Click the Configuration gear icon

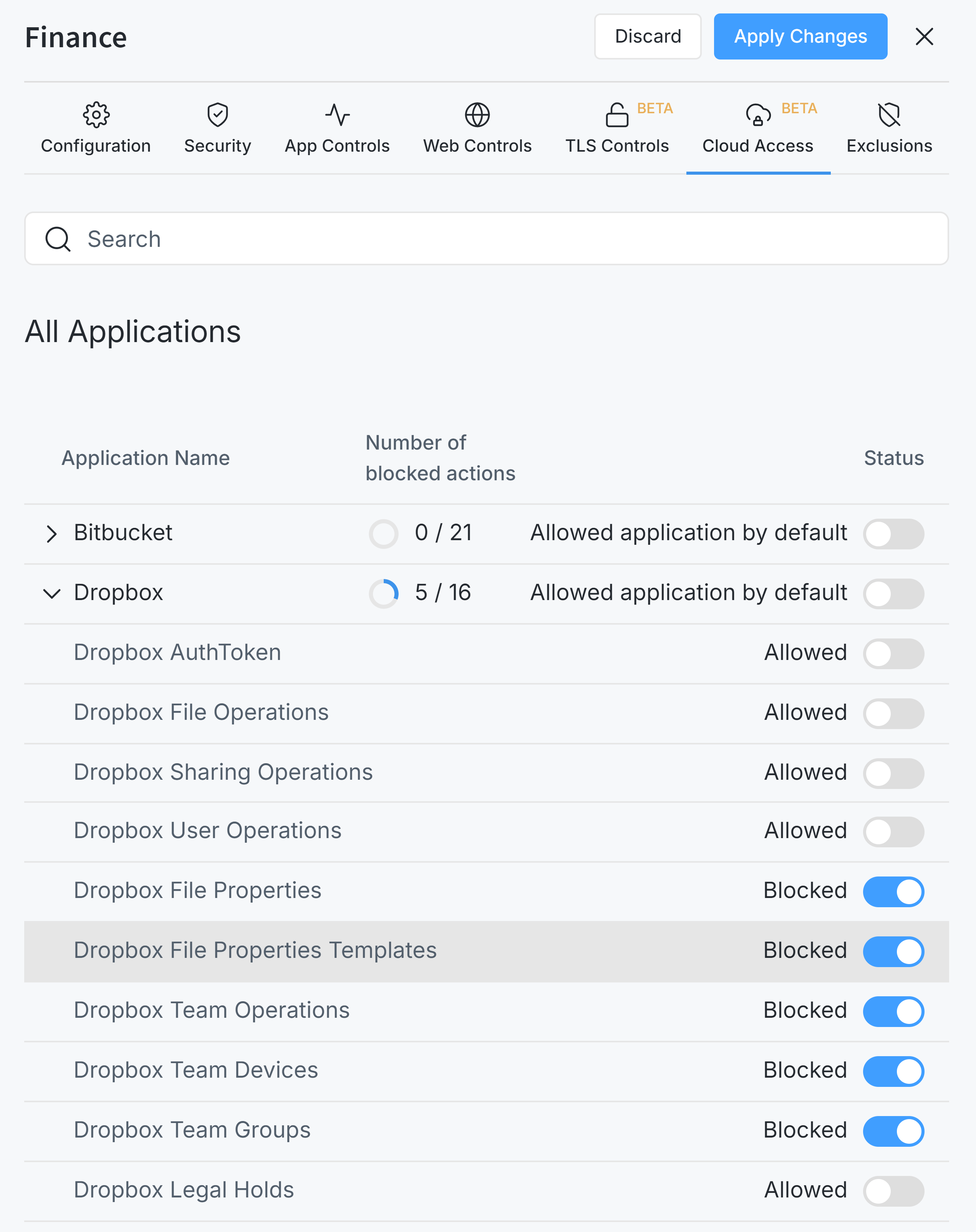(x=96, y=115)
